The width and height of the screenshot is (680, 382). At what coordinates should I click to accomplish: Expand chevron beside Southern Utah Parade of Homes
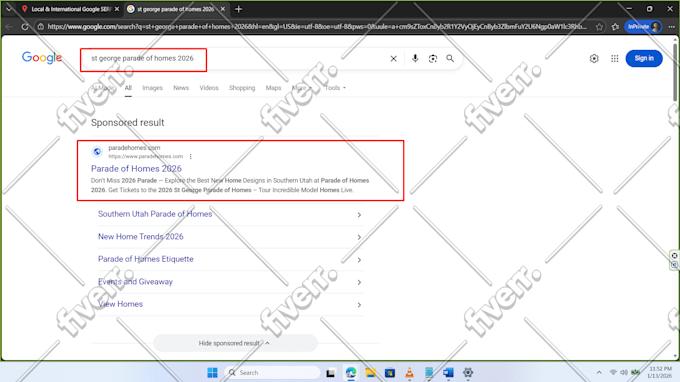coord(359,215)
